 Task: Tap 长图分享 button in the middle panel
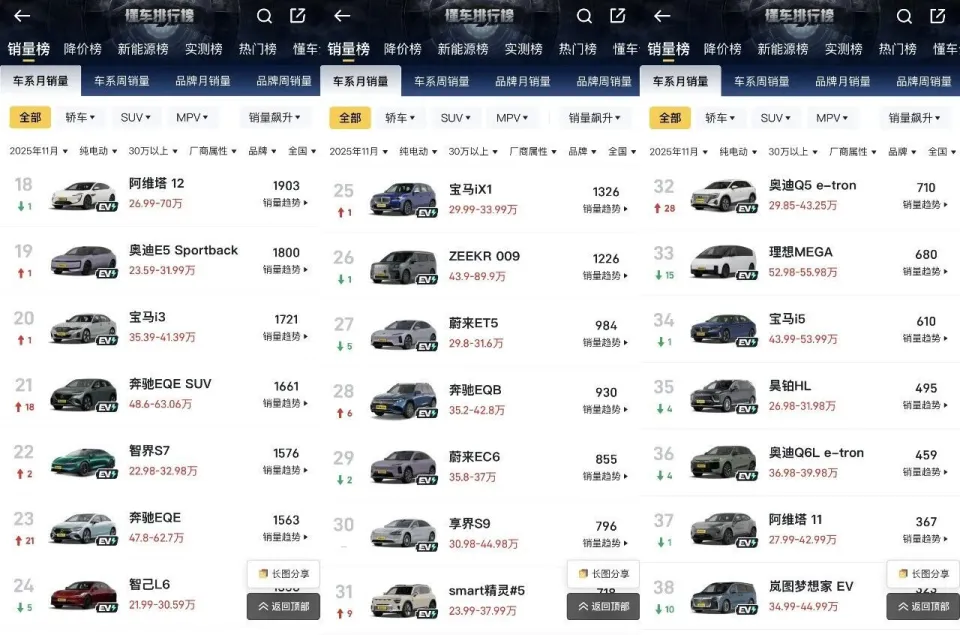(603, 574)
